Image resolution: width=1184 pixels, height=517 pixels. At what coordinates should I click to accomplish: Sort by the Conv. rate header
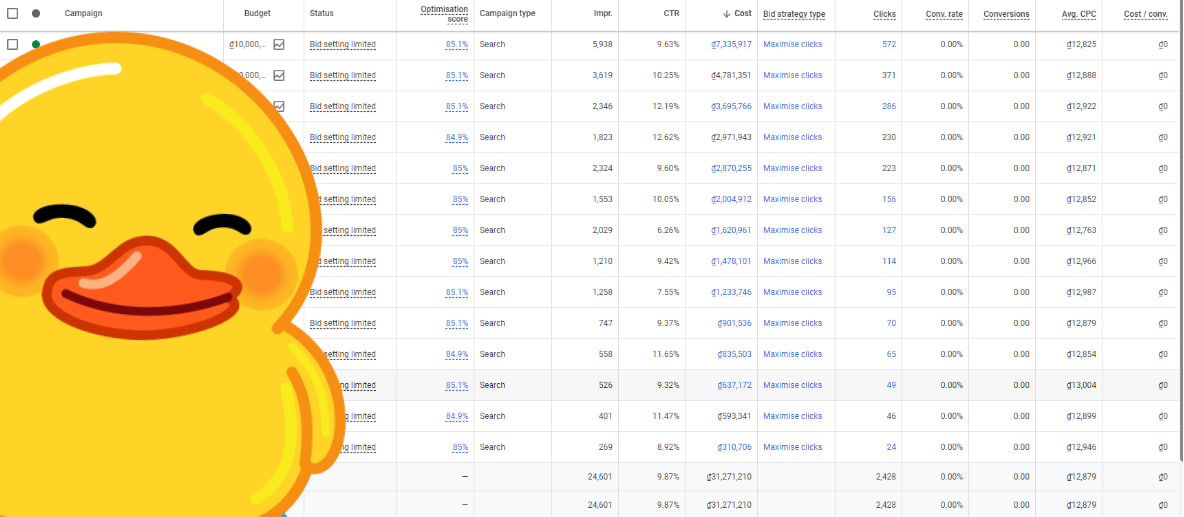944,14
